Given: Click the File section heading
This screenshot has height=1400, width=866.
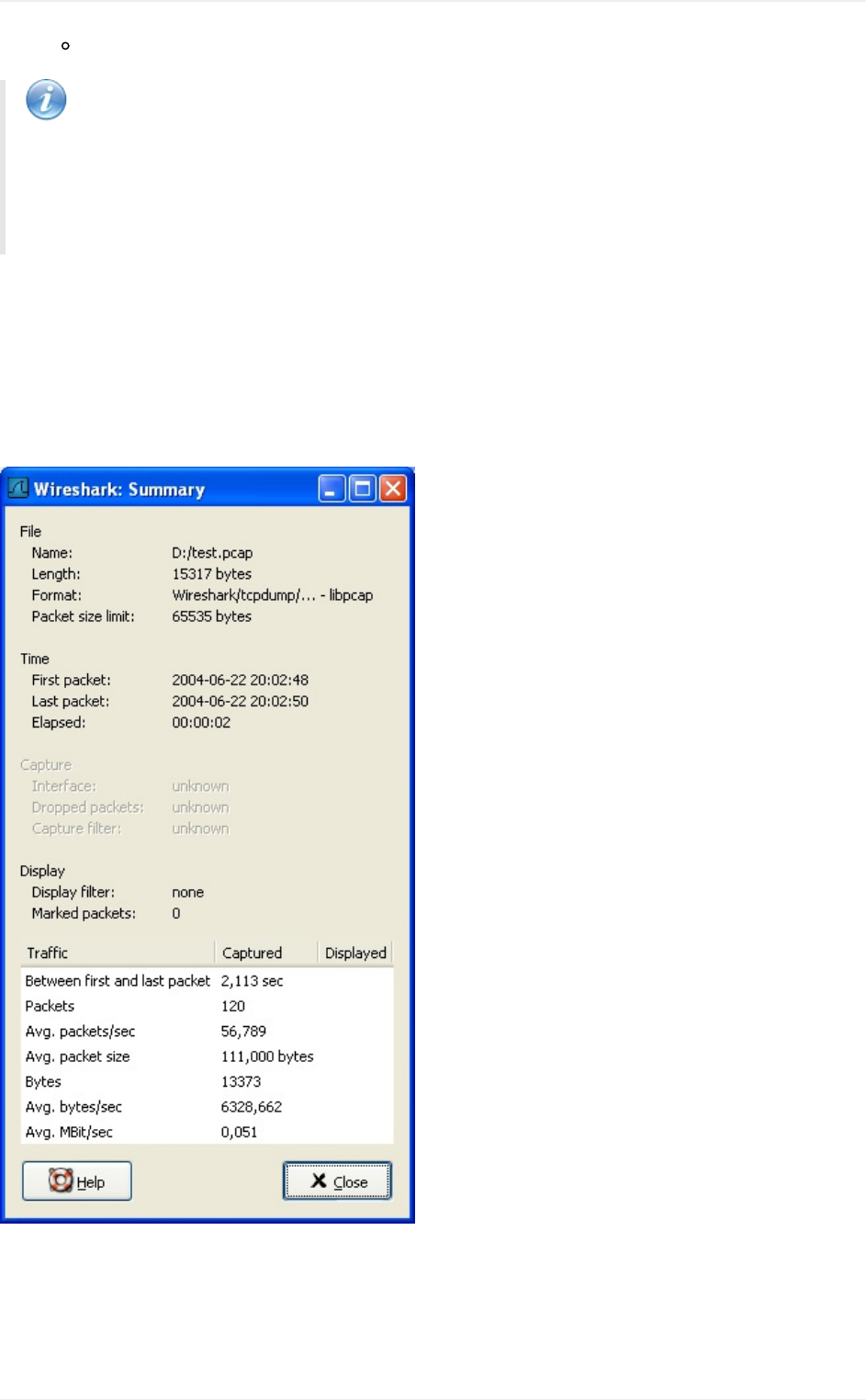Looking at the screenshot, I should click(x=30, y=531).
